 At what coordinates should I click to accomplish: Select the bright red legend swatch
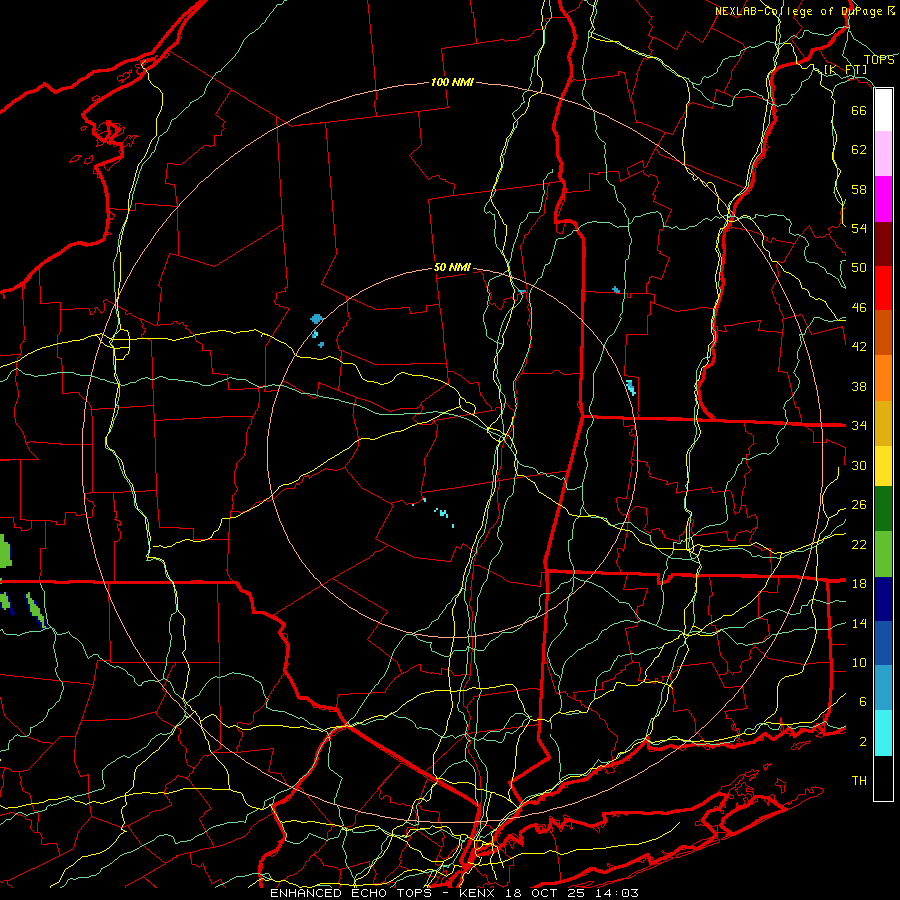(883, 288)
